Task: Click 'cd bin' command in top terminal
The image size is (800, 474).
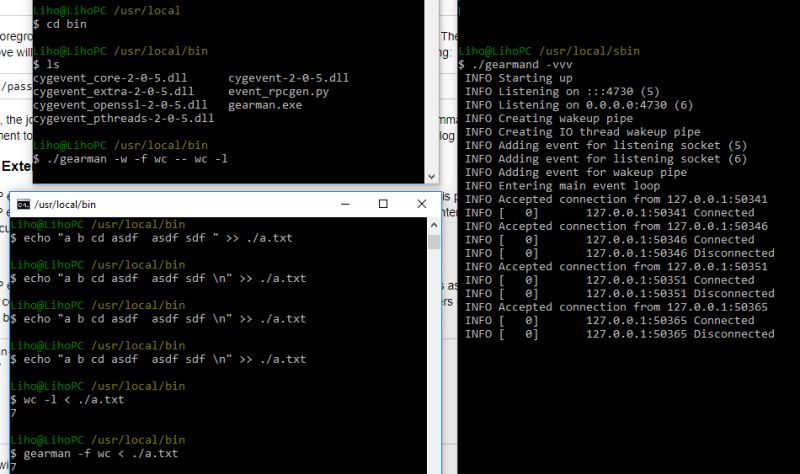Action: tap(66, 24)
